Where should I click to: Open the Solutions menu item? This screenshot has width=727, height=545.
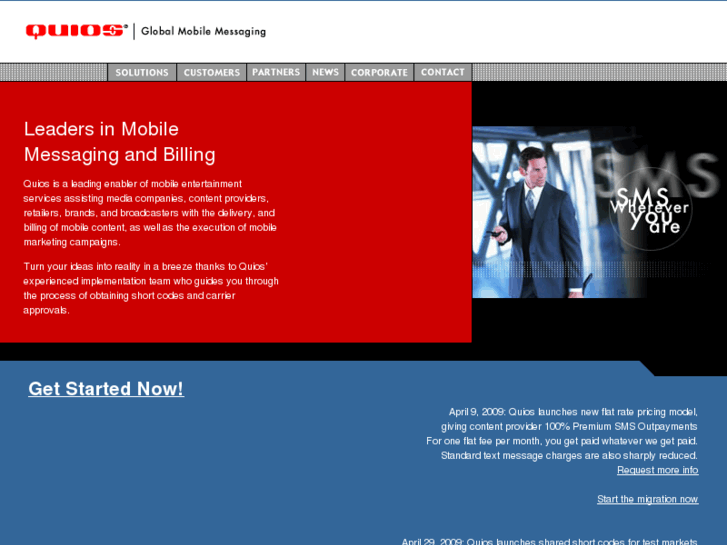(x=142, y=72)
